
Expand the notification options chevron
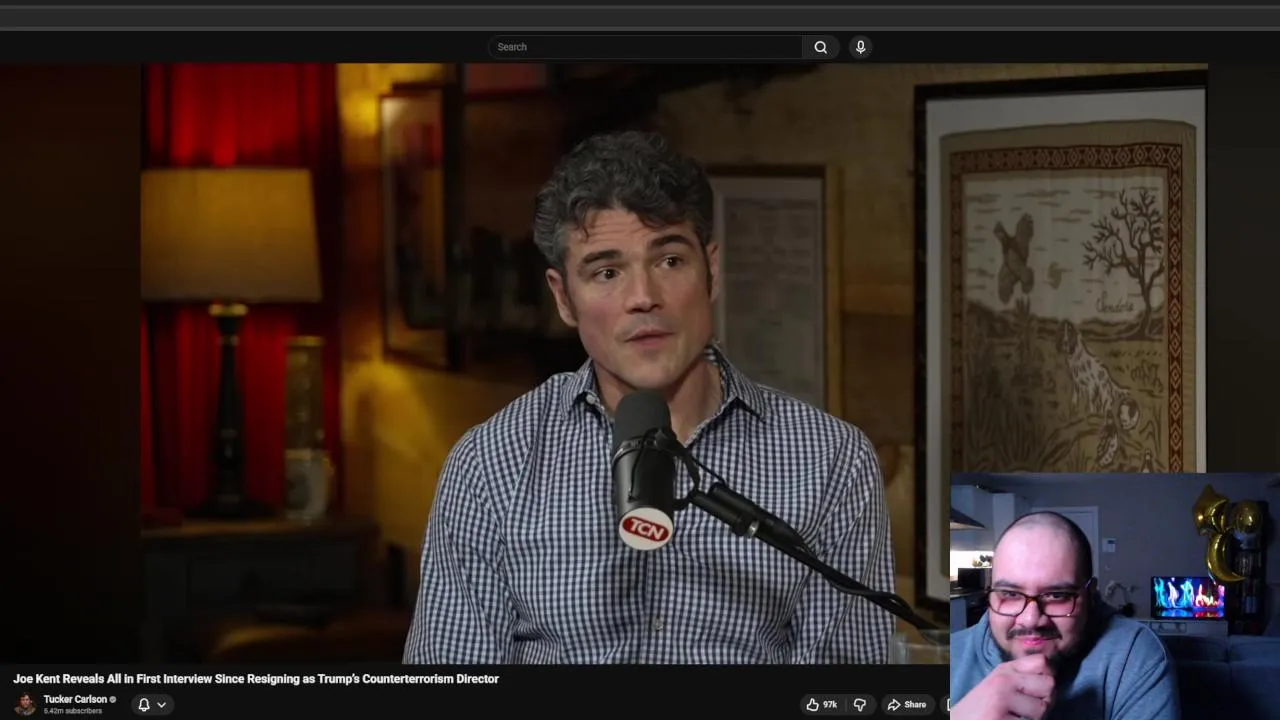pyautogui.click(x=161, y=705)
